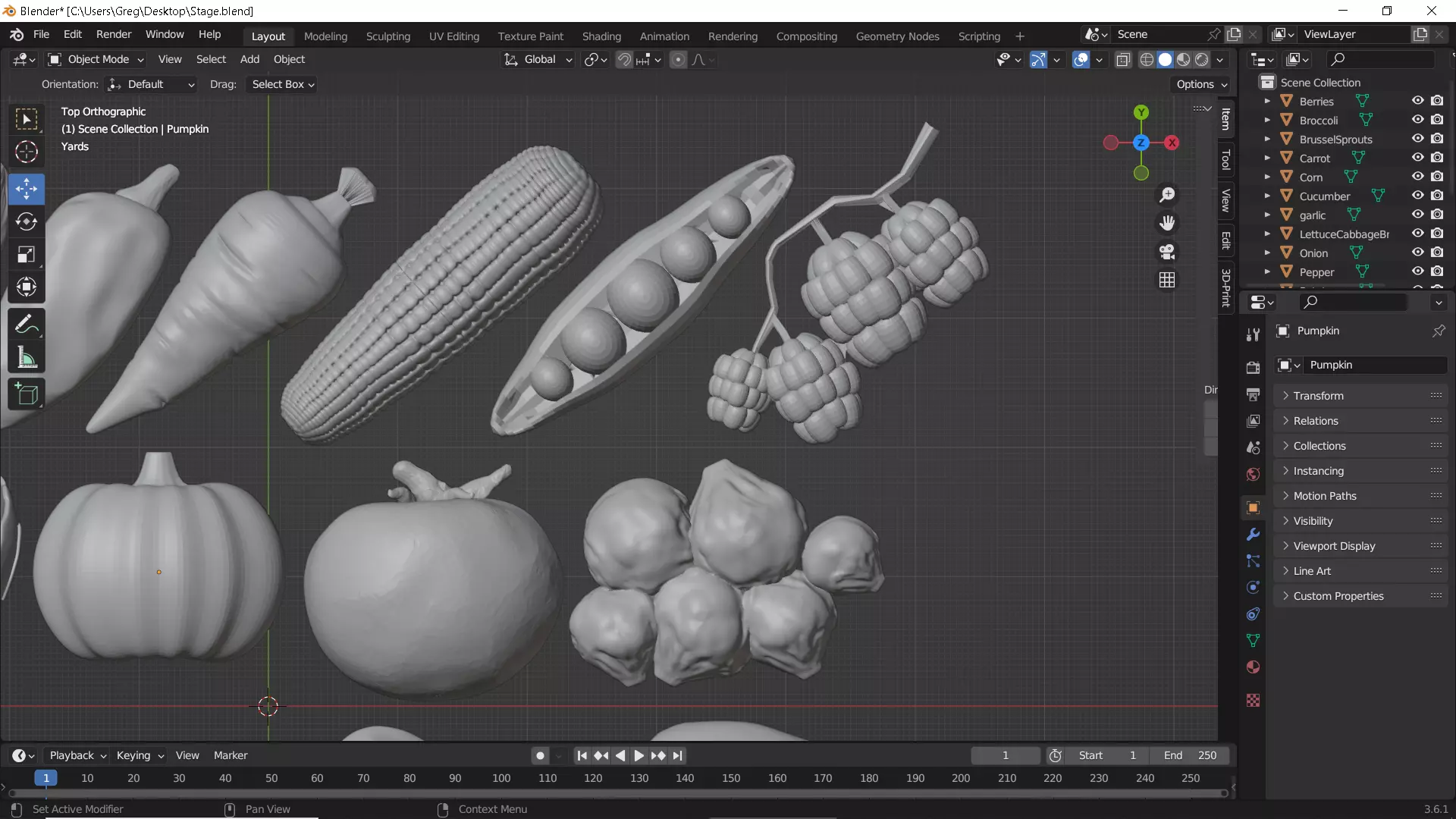Screen dimensions: 1456x819
Task: Open the Modifier properties wrench tab
Action: (x=1253, y=535)
